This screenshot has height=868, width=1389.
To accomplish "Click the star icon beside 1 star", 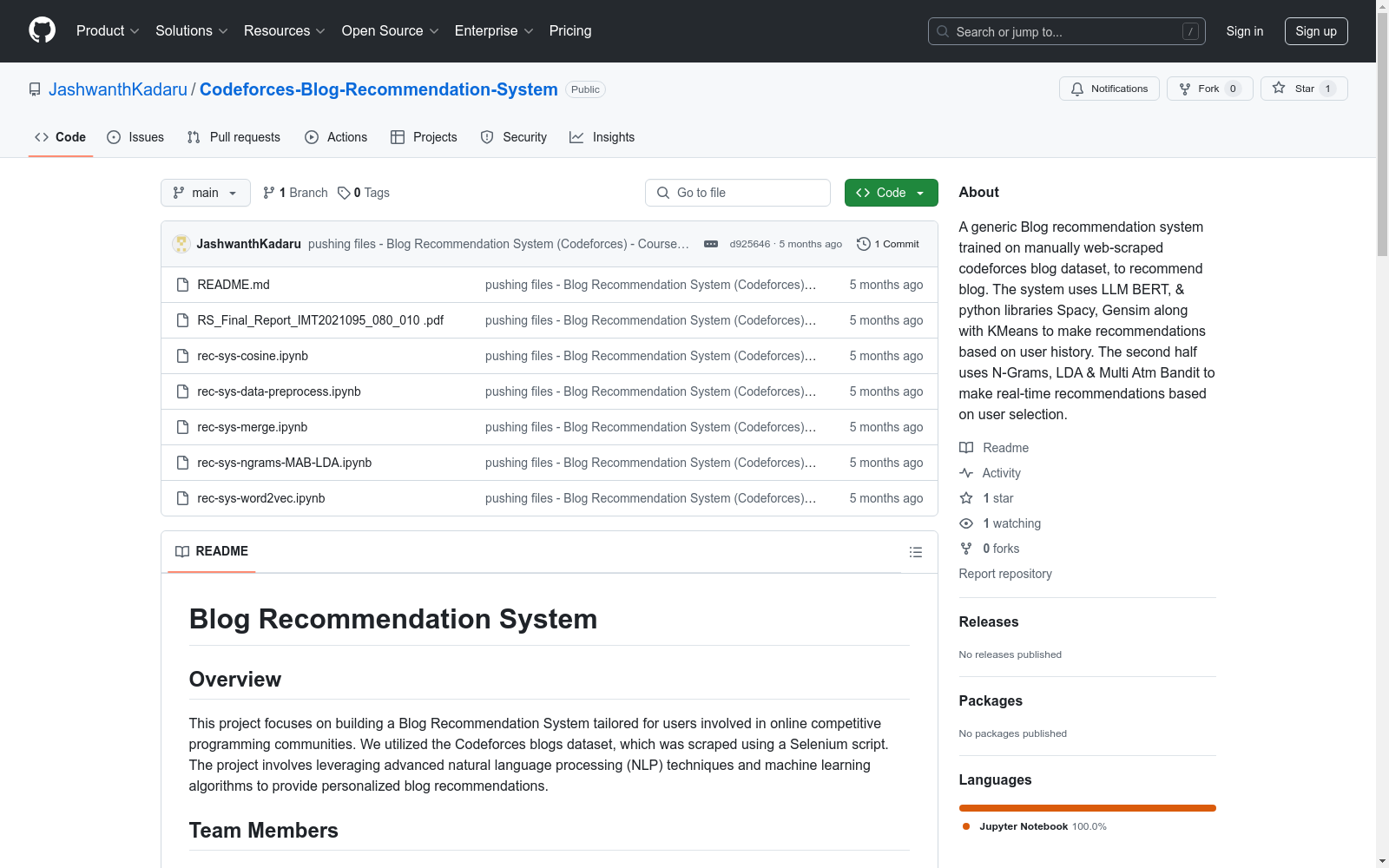I will point(966,498).
